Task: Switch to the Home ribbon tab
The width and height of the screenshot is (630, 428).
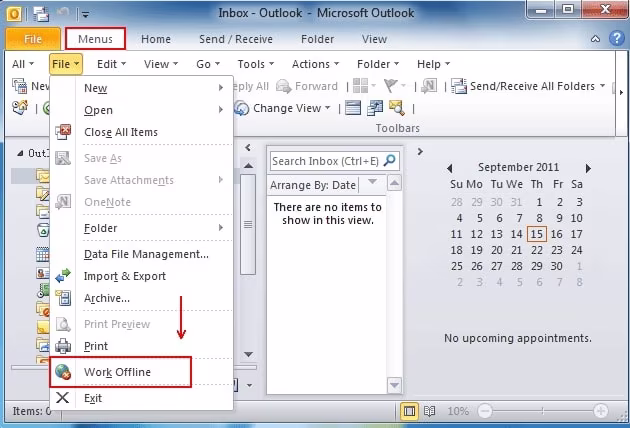Action: coord(156,39)
